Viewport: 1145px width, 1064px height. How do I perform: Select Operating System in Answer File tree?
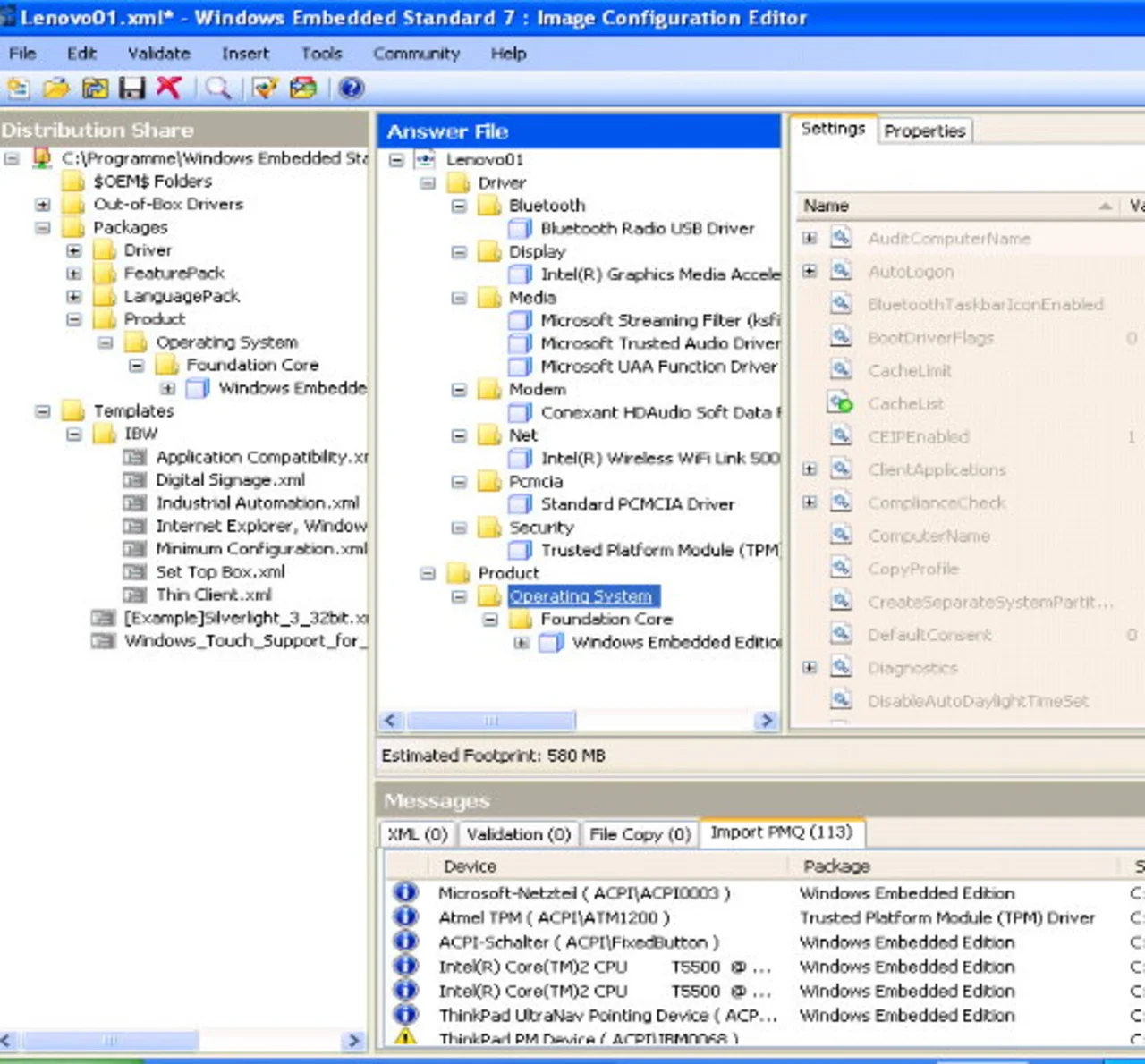click(581, 596)
